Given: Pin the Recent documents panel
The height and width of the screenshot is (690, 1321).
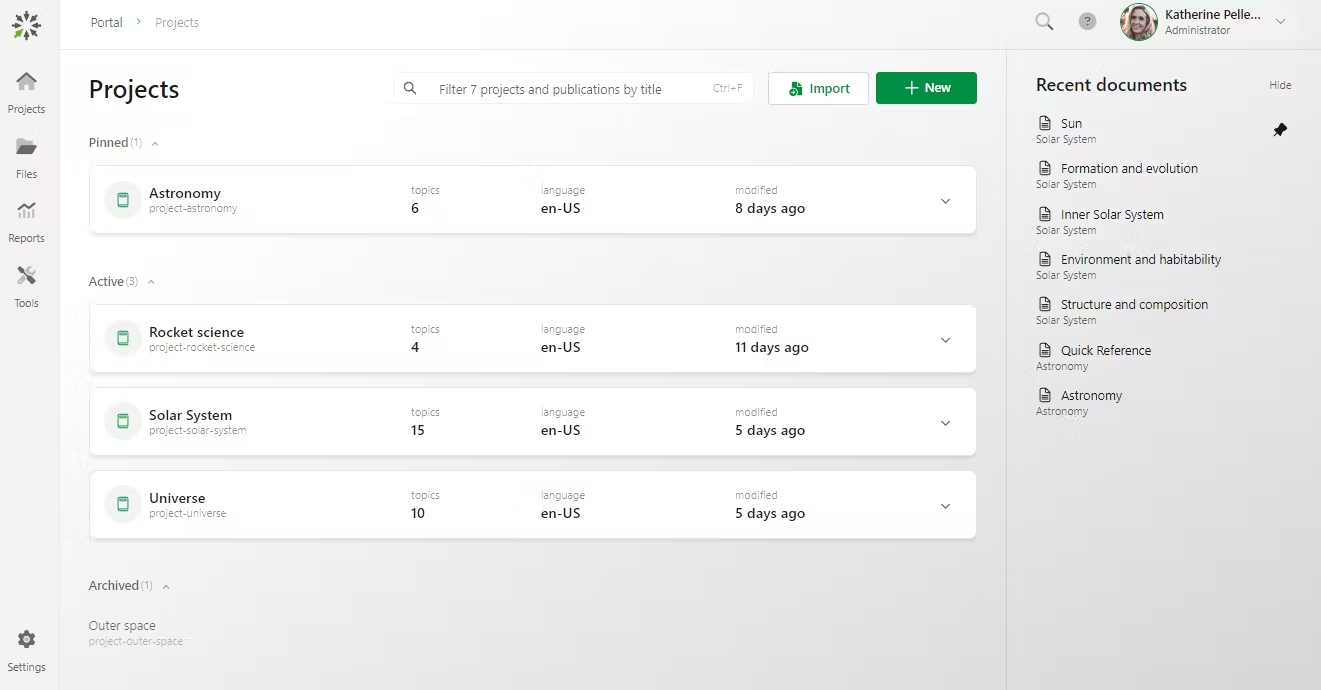Looking at the screenshot, I should coord(1280,129).
